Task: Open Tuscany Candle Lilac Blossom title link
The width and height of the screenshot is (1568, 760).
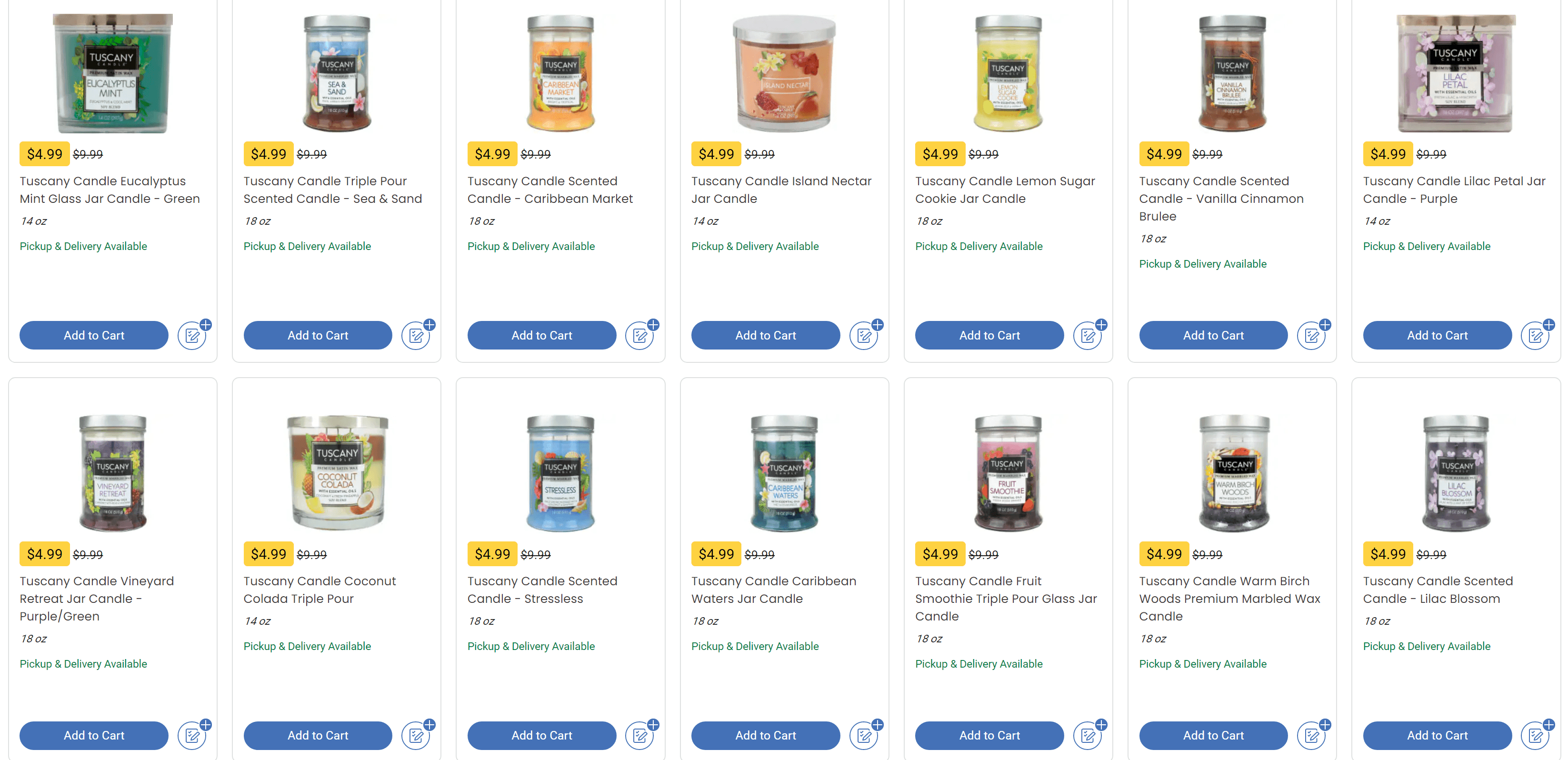Action: tap(1437, 590)
